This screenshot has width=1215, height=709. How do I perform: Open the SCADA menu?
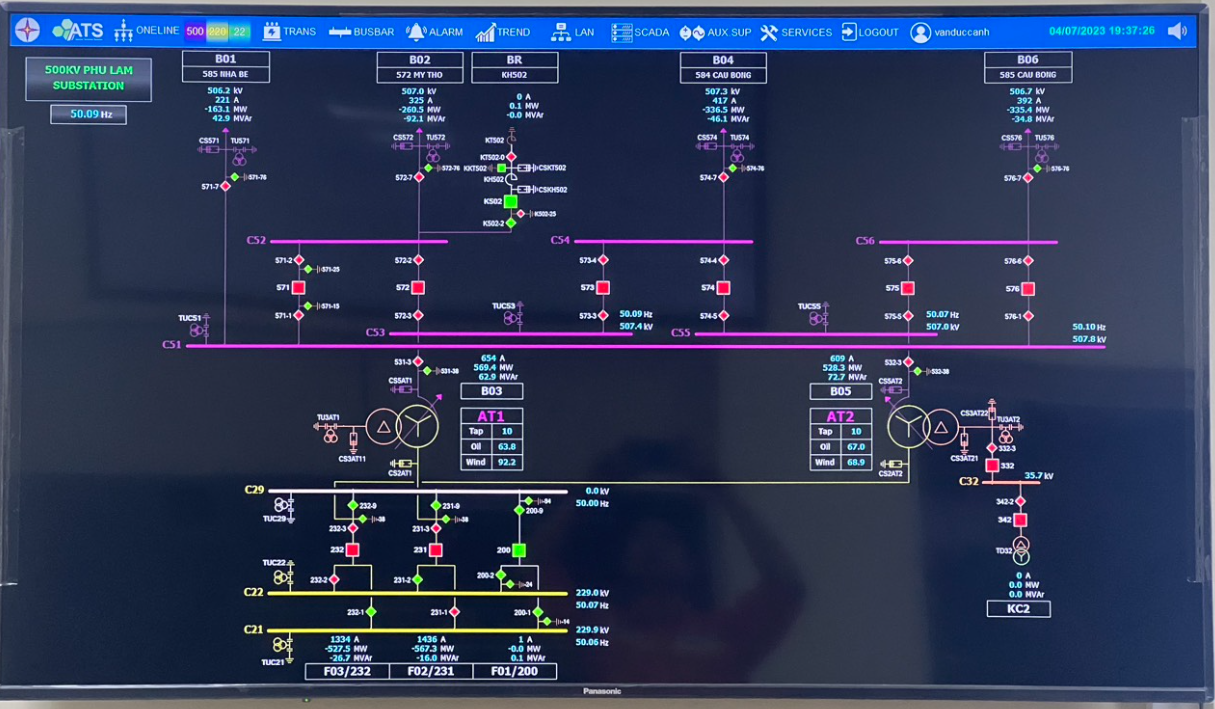tap(640, 32)
